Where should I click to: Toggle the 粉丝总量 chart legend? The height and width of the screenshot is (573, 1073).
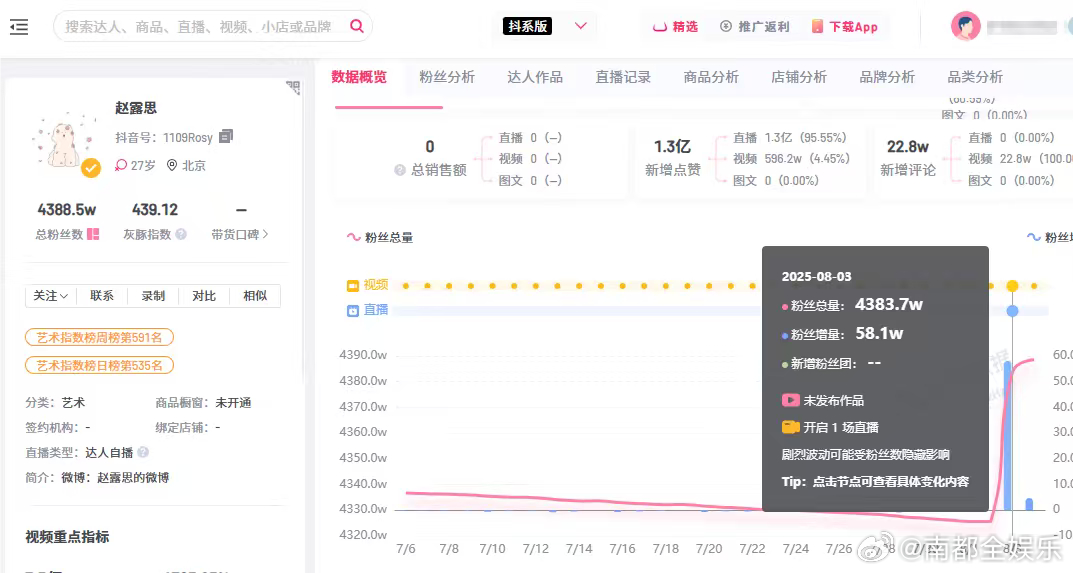(380, 238)
